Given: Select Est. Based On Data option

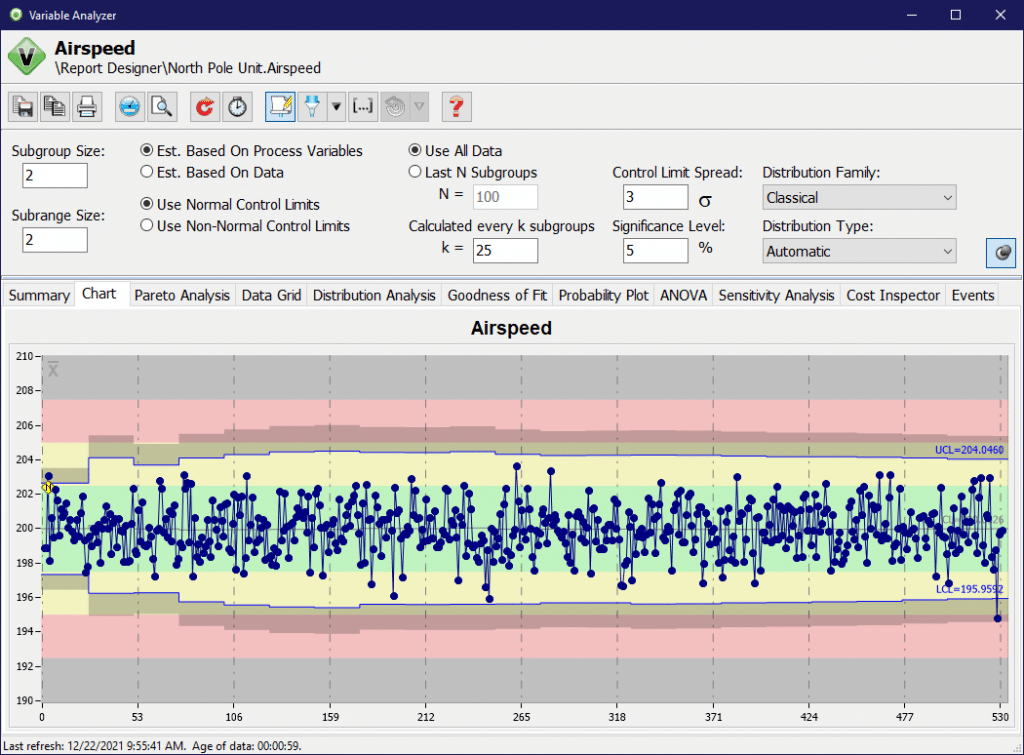Looking at the screenshot, I should coord(147,172).
